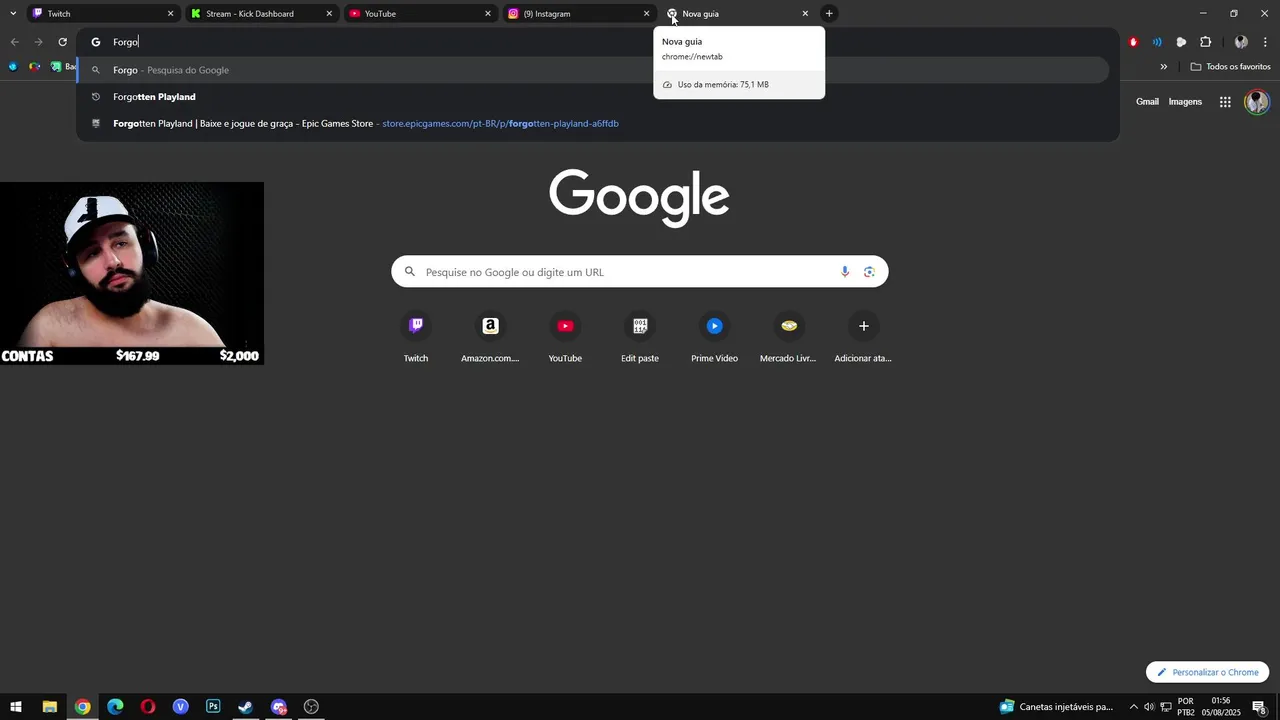Open the Amazon.com shortcut tile
This screenshot has width=1280, height=720.
(490, 338)
